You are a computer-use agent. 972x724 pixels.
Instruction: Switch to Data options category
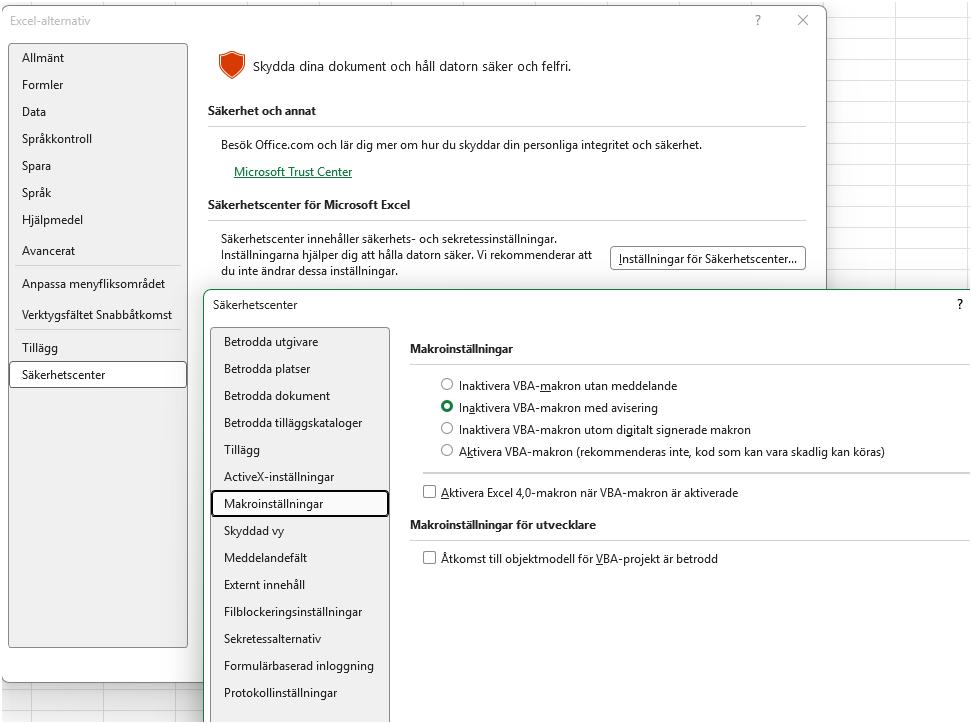click(x=98, y=112)
